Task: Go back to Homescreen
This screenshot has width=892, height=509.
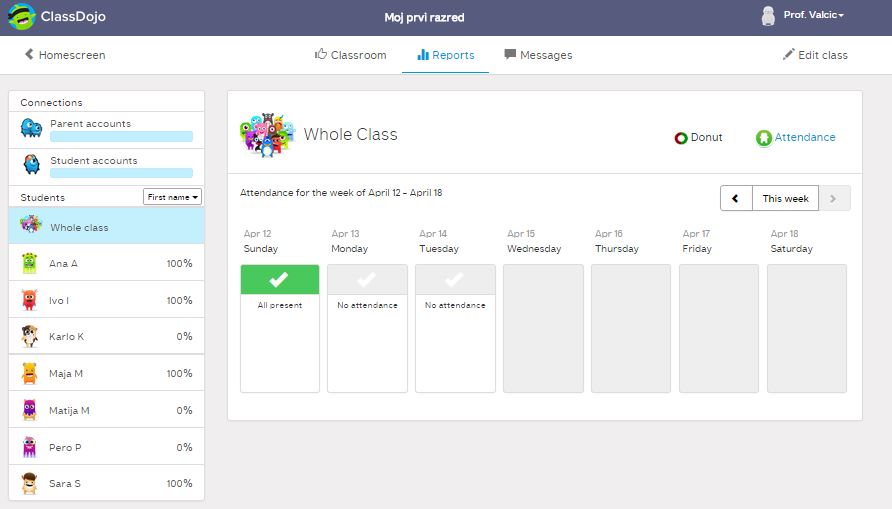Action: 65,55
